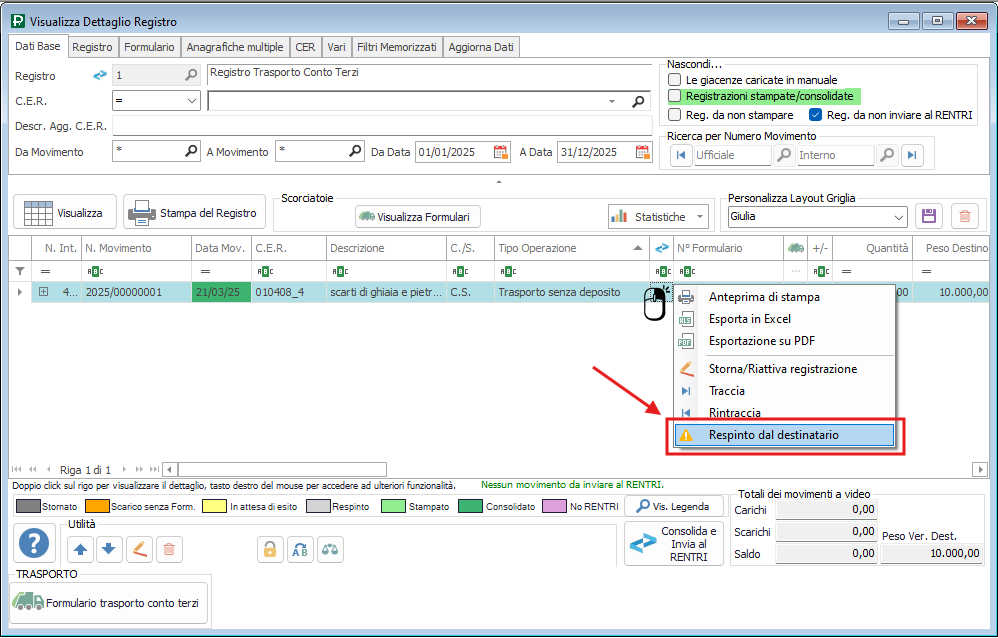Click the balance scales icon
Screen dimensions: 998x638
(x=330, y=548)
